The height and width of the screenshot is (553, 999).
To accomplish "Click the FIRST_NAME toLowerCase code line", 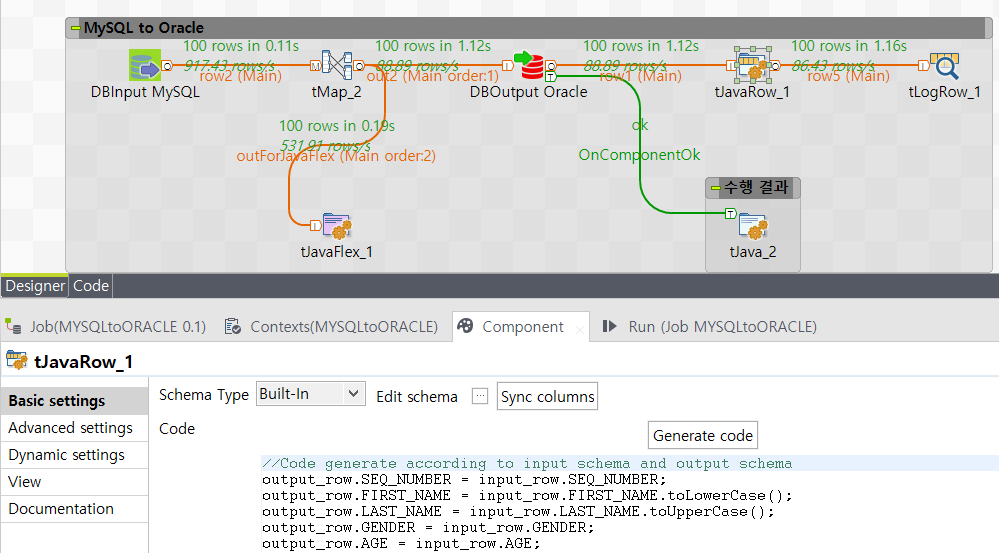I will [527, 496].
